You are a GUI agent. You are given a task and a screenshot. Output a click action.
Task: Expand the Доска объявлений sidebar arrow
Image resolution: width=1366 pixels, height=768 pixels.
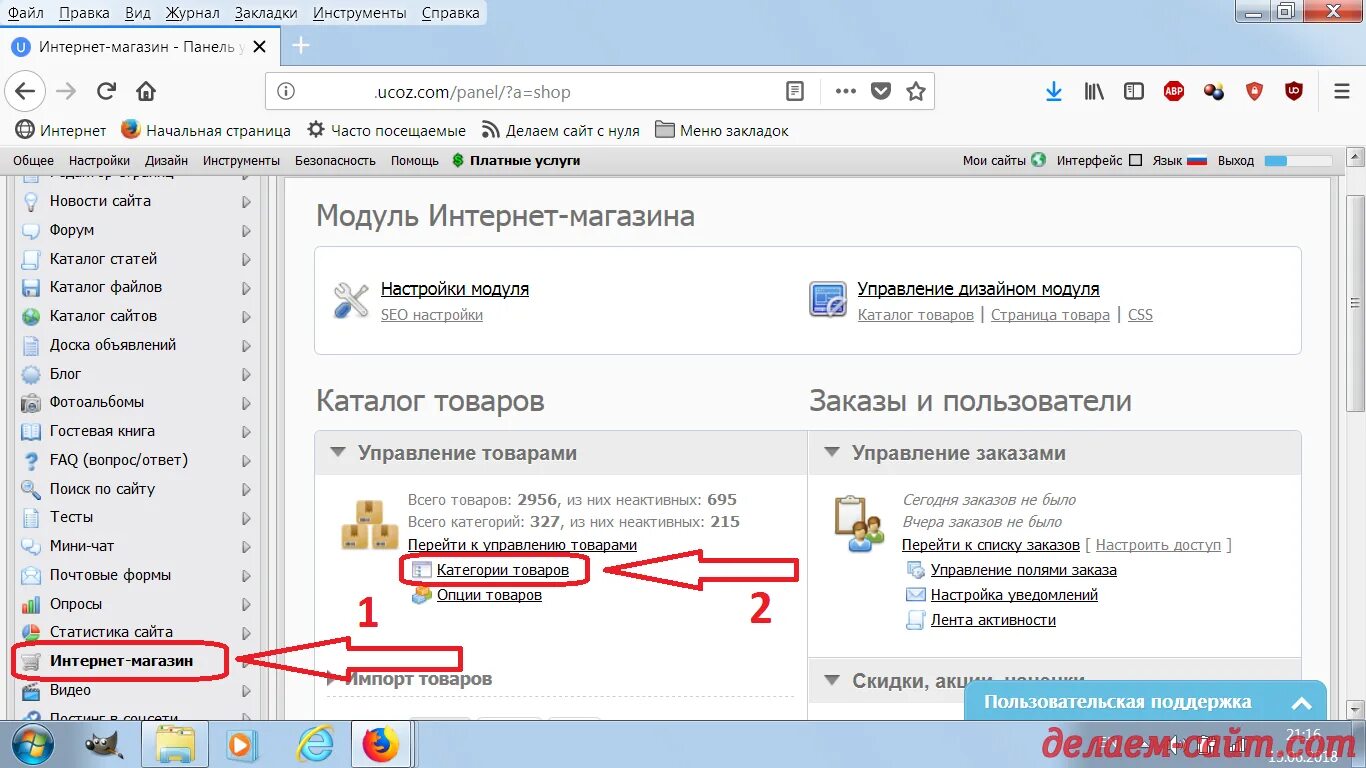click(245, 346)
